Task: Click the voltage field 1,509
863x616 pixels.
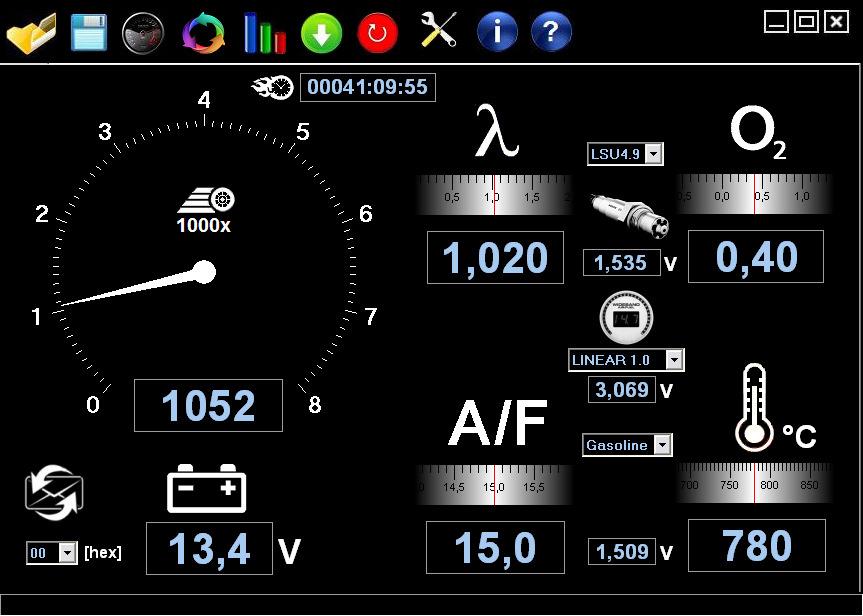Action: [x=622, y=552]
